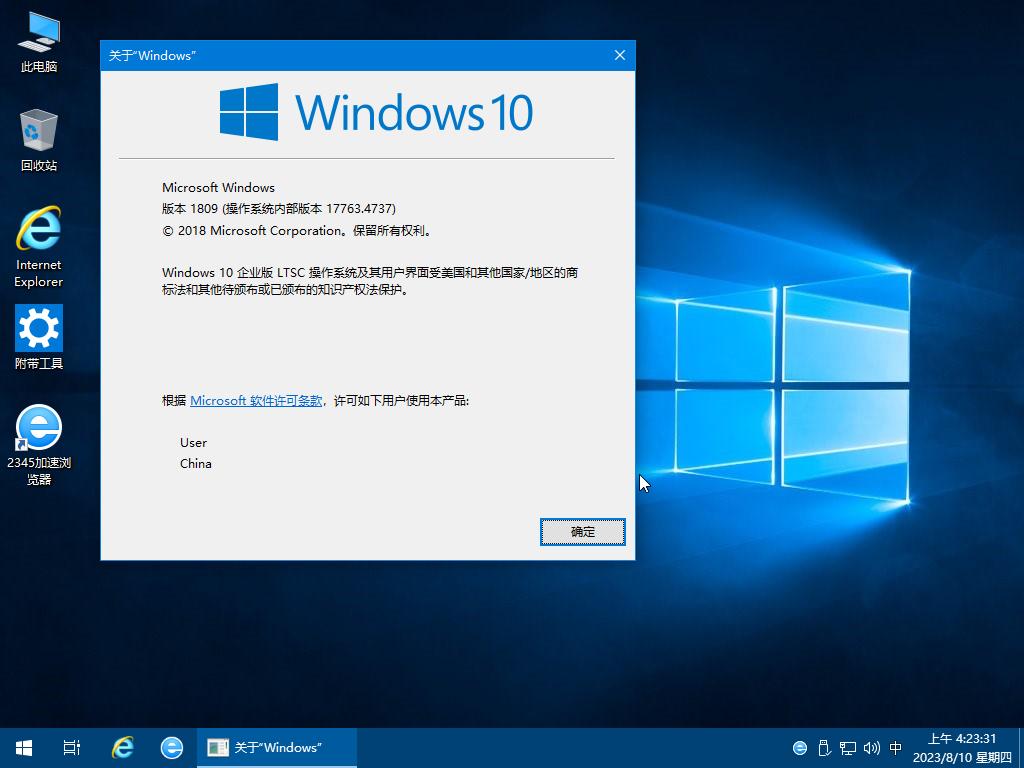Screen dimensions: 1024x768
Task: Open the volume speaker tray icon
Action: tap(871, 748)
